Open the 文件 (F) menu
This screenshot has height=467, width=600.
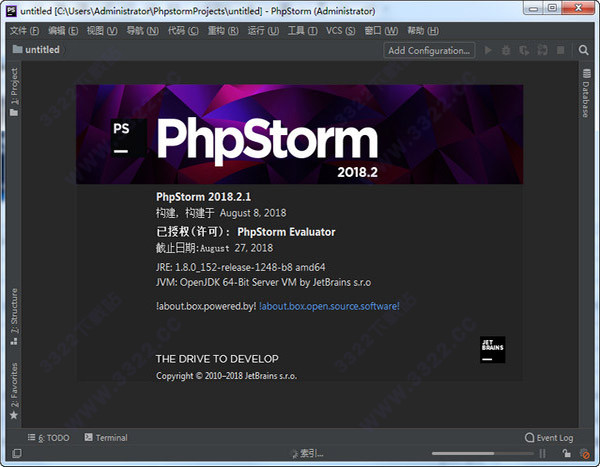point(24,31)
